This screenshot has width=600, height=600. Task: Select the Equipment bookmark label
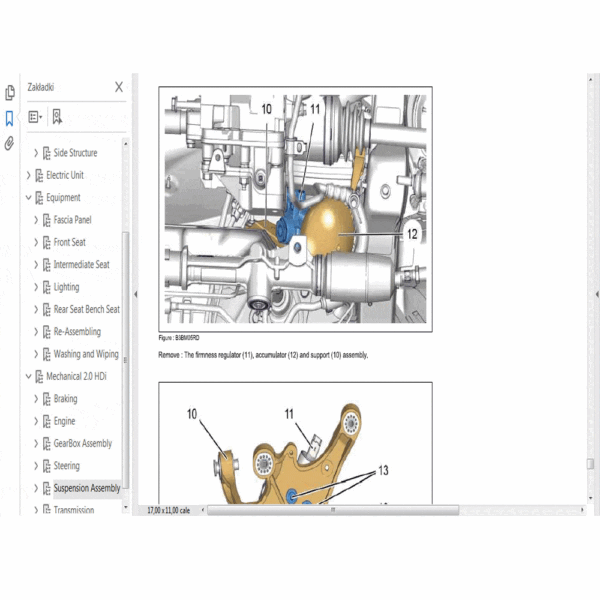63,198
